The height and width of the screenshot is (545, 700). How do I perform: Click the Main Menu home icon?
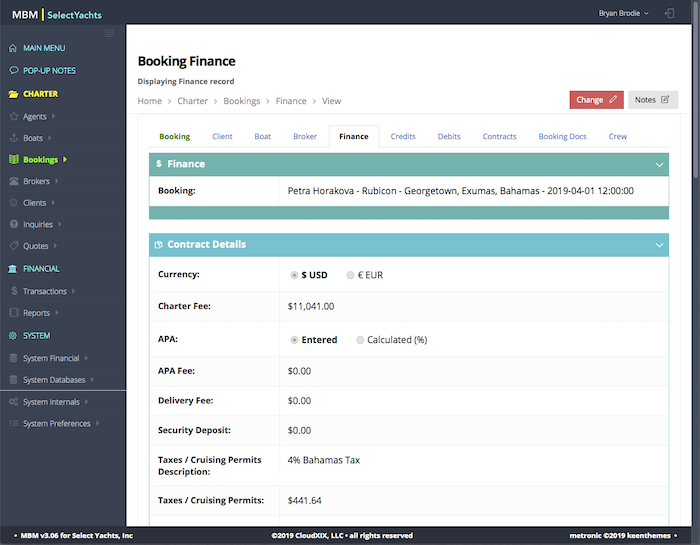click(x=13, y=48)
